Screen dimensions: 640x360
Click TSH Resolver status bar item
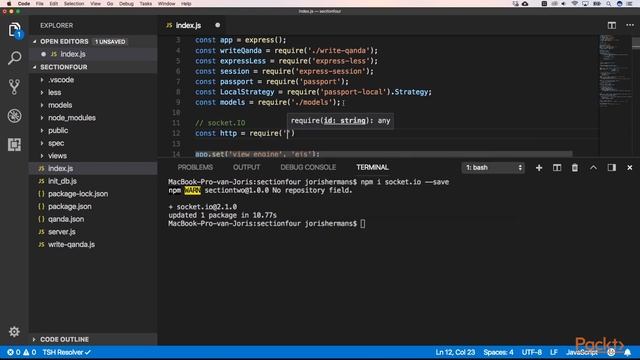click(67, 352)
